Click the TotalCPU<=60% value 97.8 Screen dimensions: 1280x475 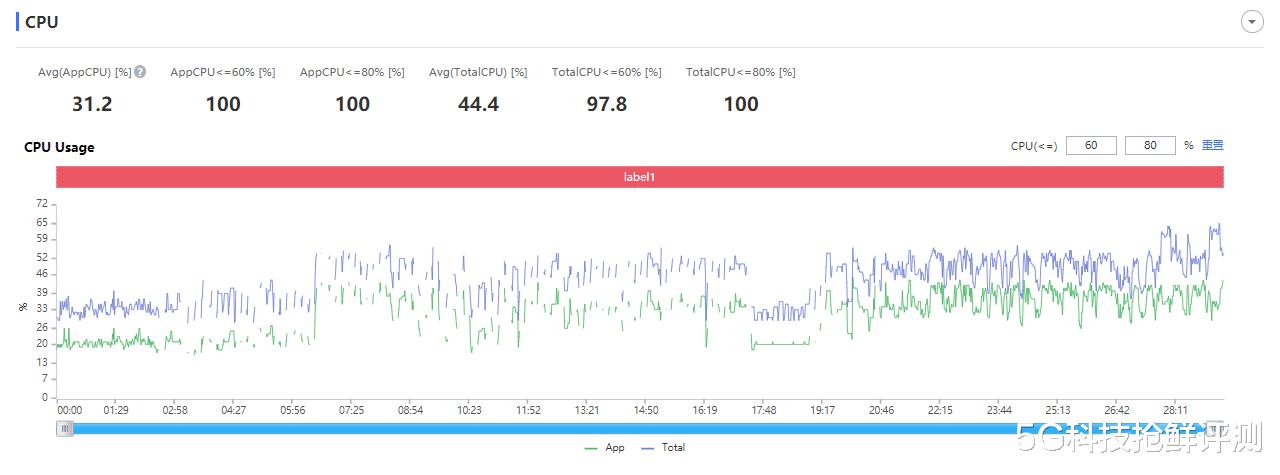607,104
